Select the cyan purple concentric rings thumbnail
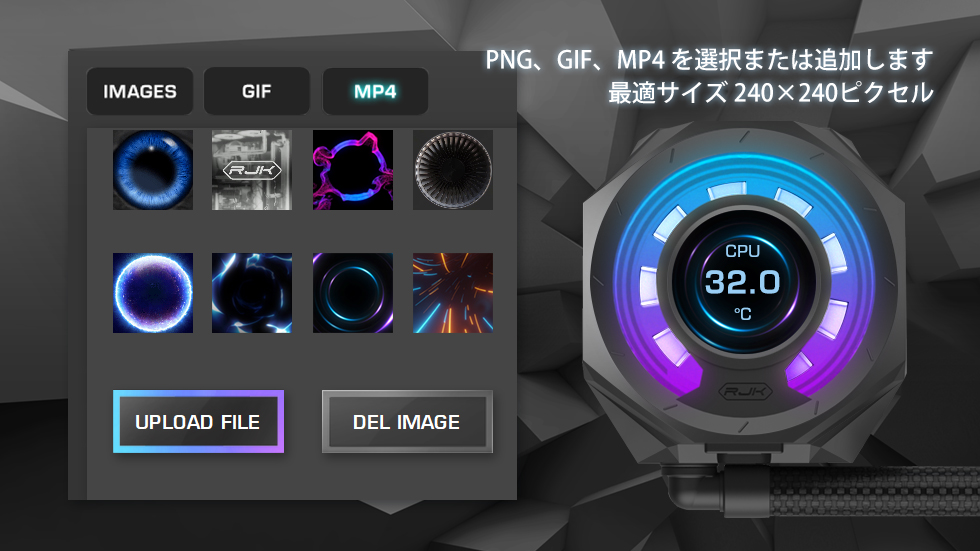 click(352, 293)
